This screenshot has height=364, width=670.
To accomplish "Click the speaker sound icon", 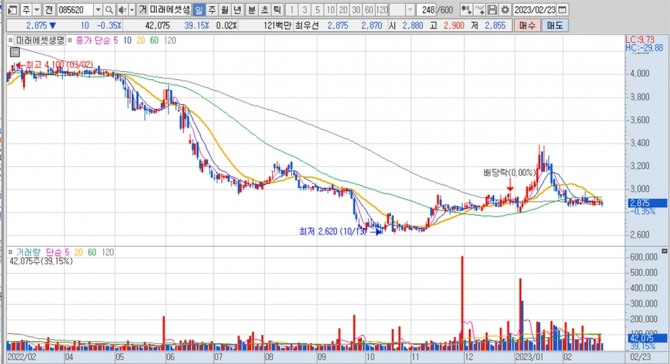I will point(122,9).
